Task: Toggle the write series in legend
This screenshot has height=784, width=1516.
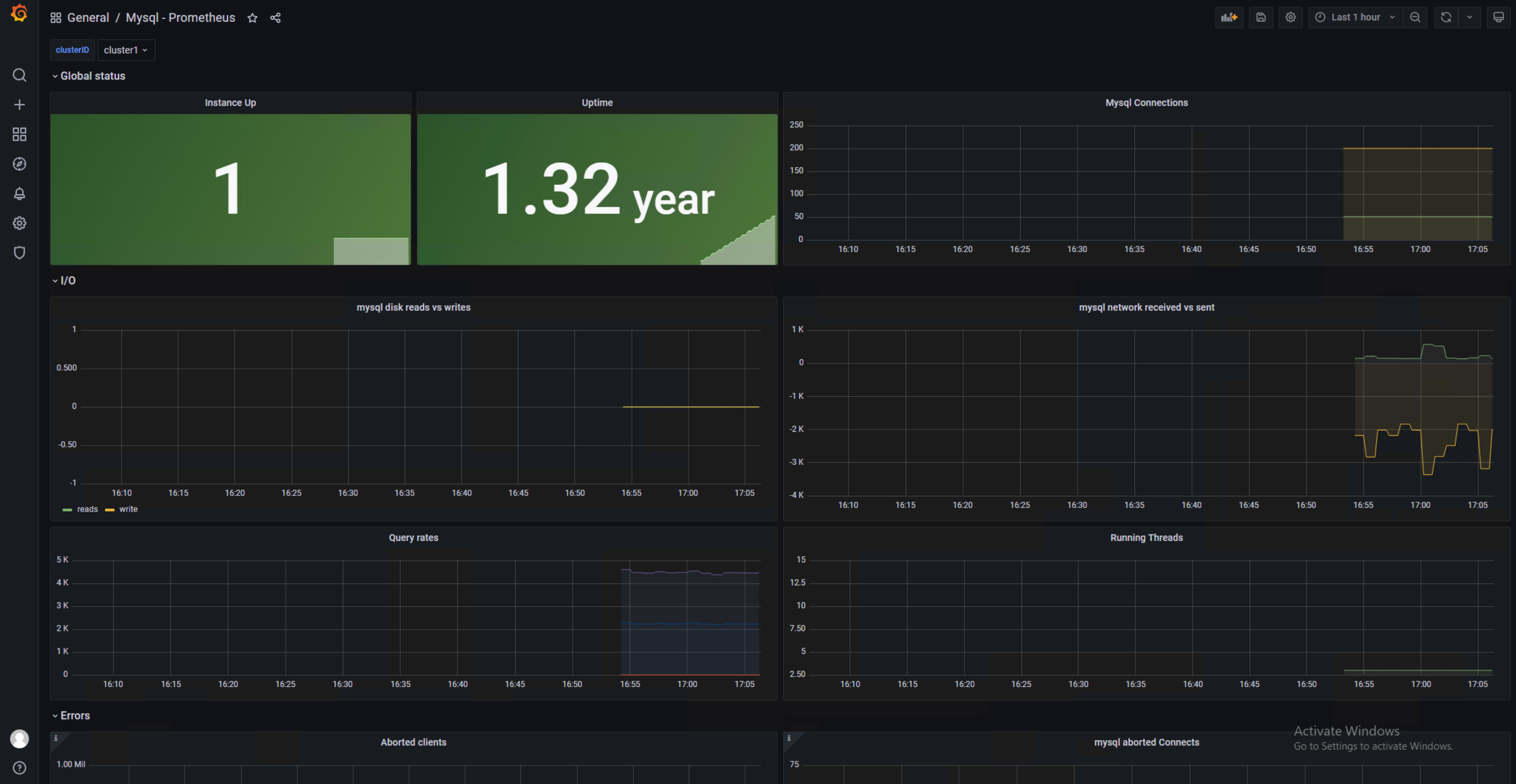Action: [x=128, y=510]
